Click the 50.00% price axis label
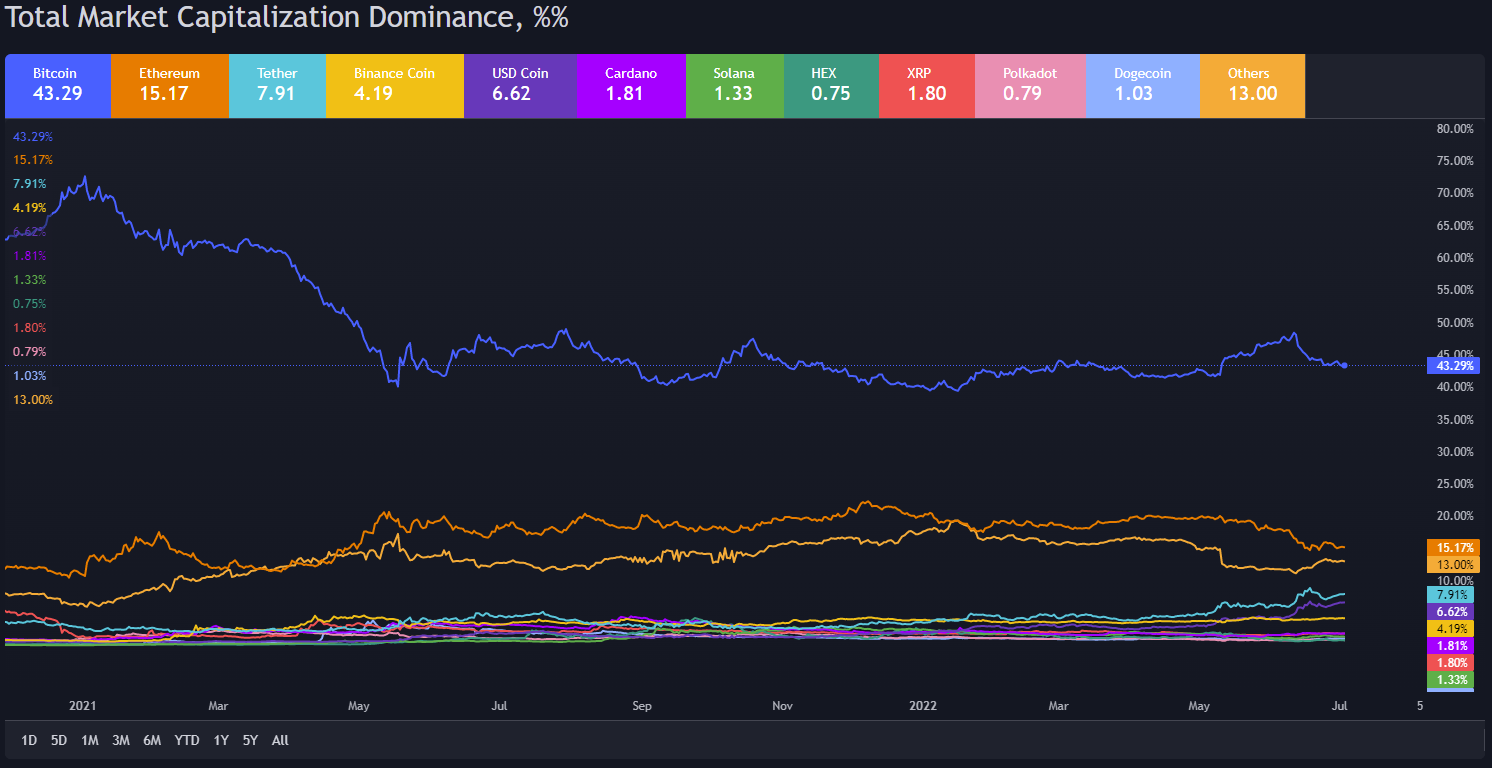The height and width of the screenshot is (768, 1492). pyautogui.click(x=1455, y=323)
